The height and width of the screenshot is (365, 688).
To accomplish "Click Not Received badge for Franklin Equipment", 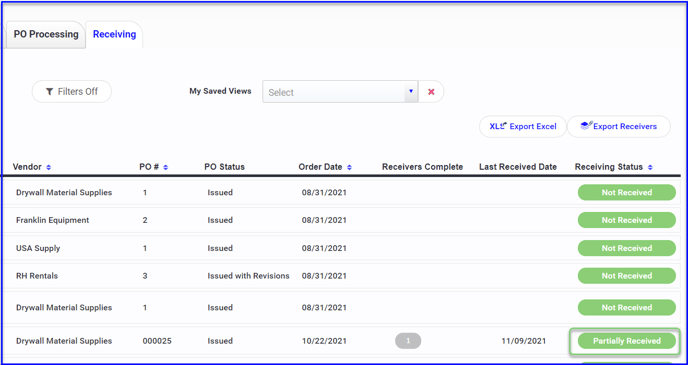I will coord(627,220).
